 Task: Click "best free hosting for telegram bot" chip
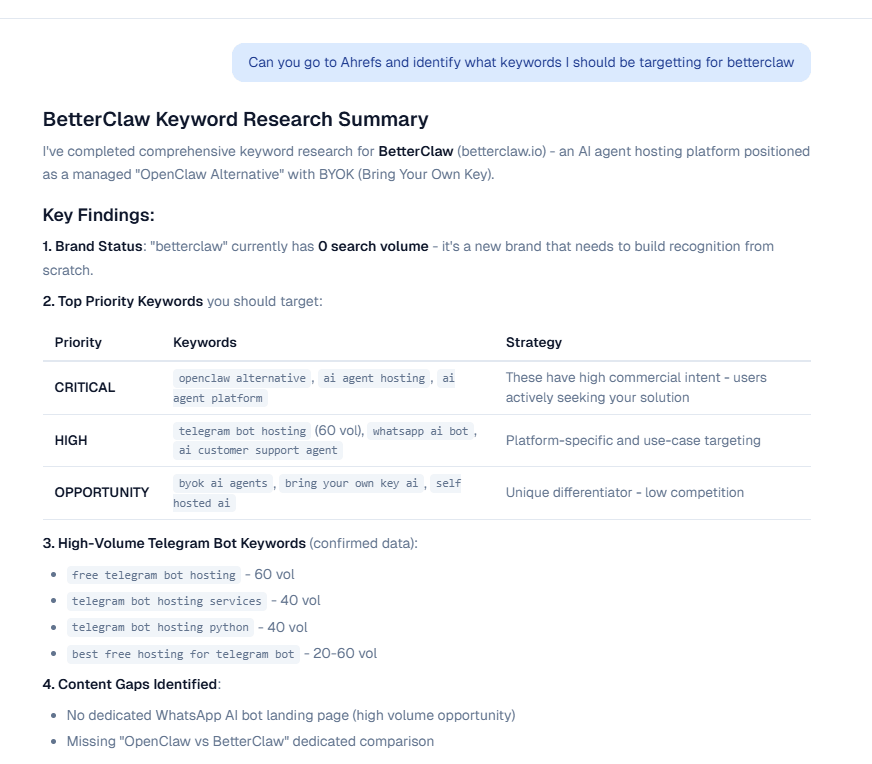183,654
